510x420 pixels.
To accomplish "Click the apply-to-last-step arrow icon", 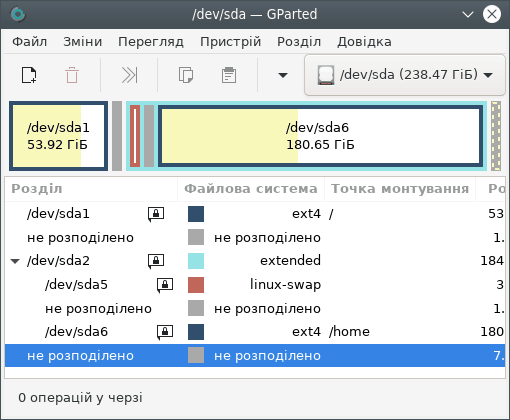I will click(129, 75).
